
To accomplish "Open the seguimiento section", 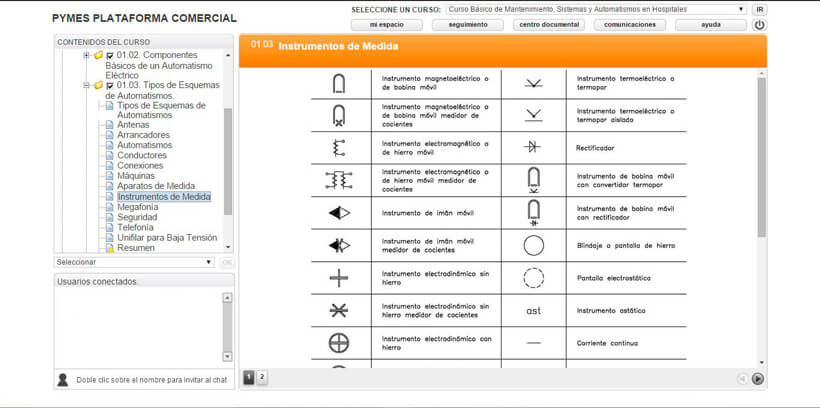I will [468, 25].
